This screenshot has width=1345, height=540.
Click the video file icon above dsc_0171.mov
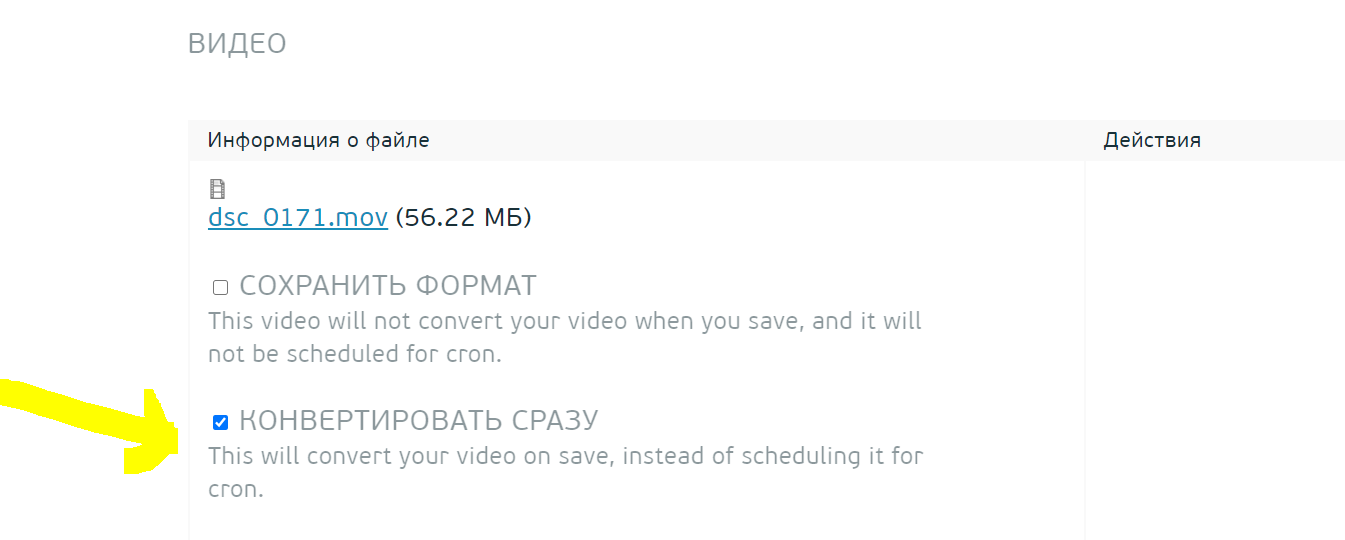click(x=217, y=189)
